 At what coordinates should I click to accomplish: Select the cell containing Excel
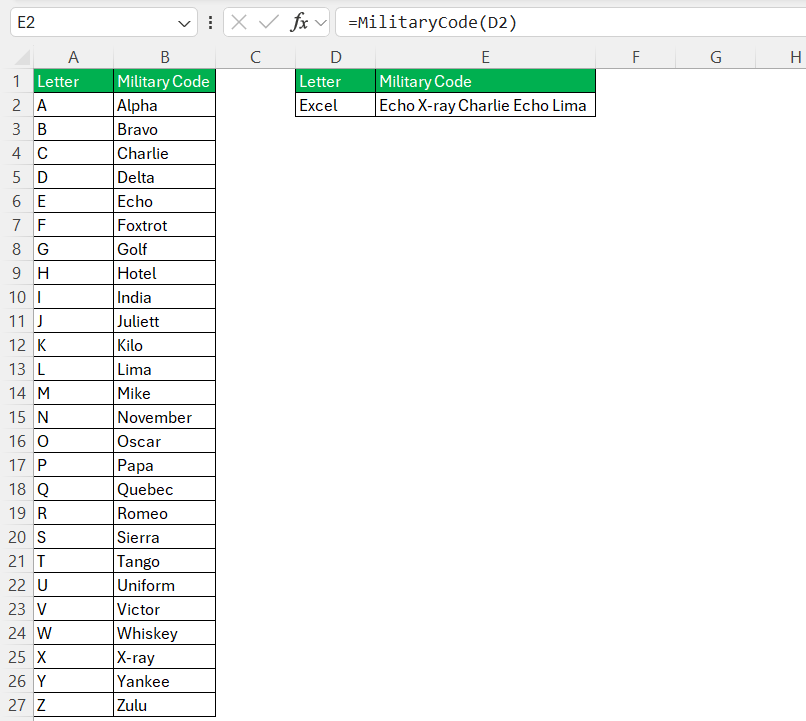(336, 105)
